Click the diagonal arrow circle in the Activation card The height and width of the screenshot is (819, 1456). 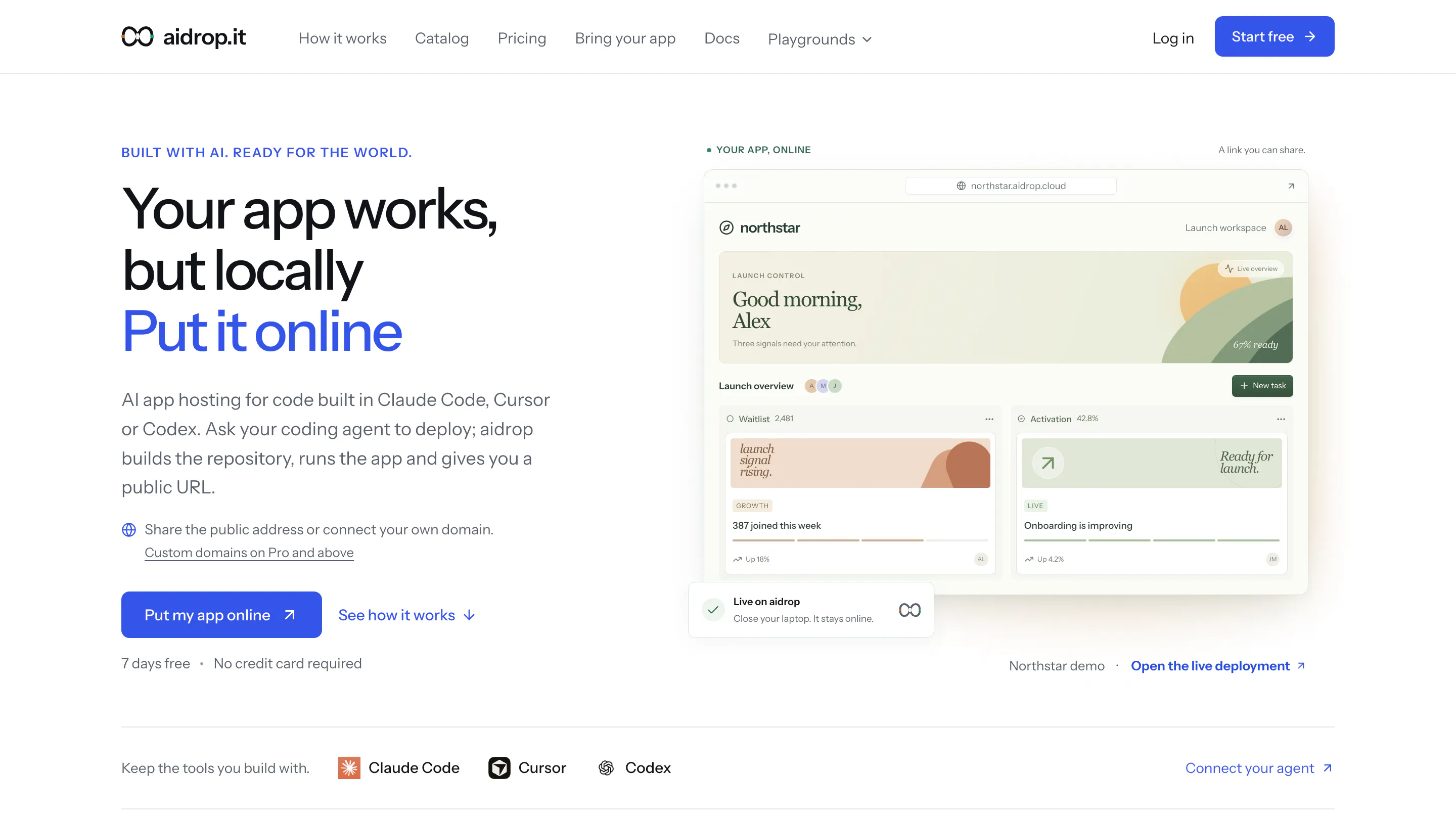point(1048,463)
